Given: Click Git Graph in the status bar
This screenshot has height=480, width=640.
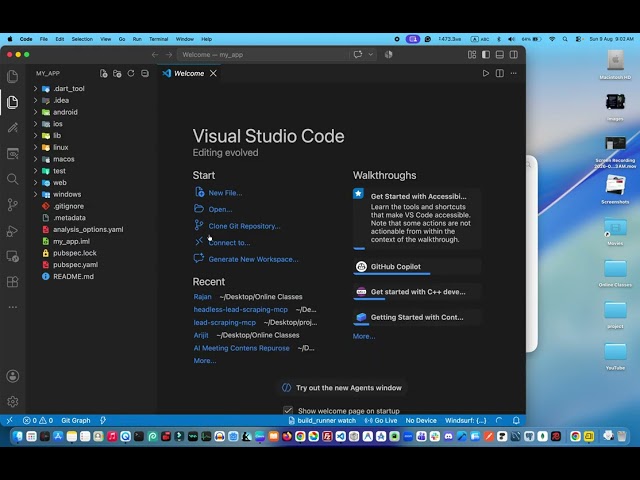Looking at the screenshot, I should (x=76, y=420).
